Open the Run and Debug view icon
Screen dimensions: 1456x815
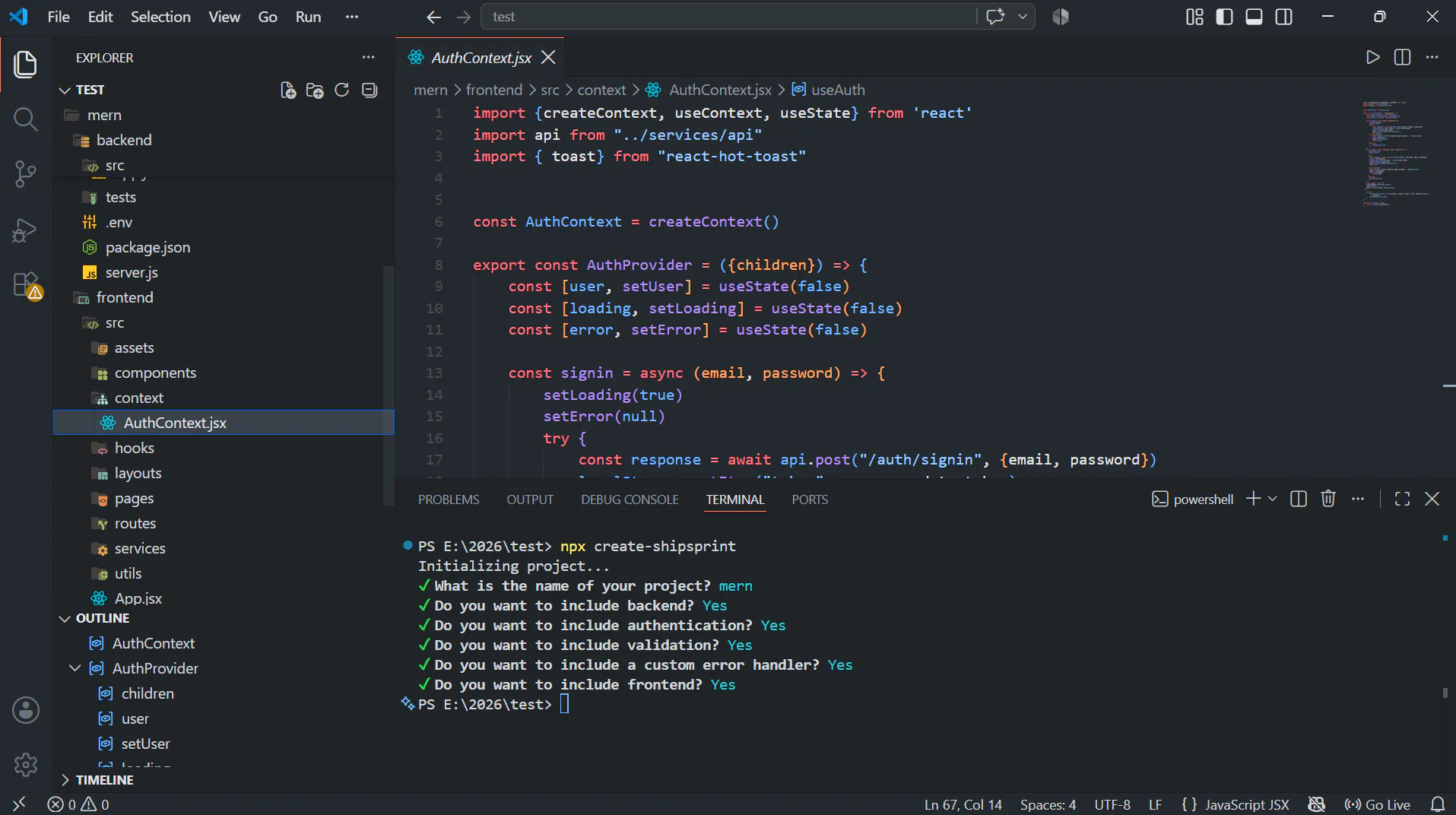(x=25, y=230)
